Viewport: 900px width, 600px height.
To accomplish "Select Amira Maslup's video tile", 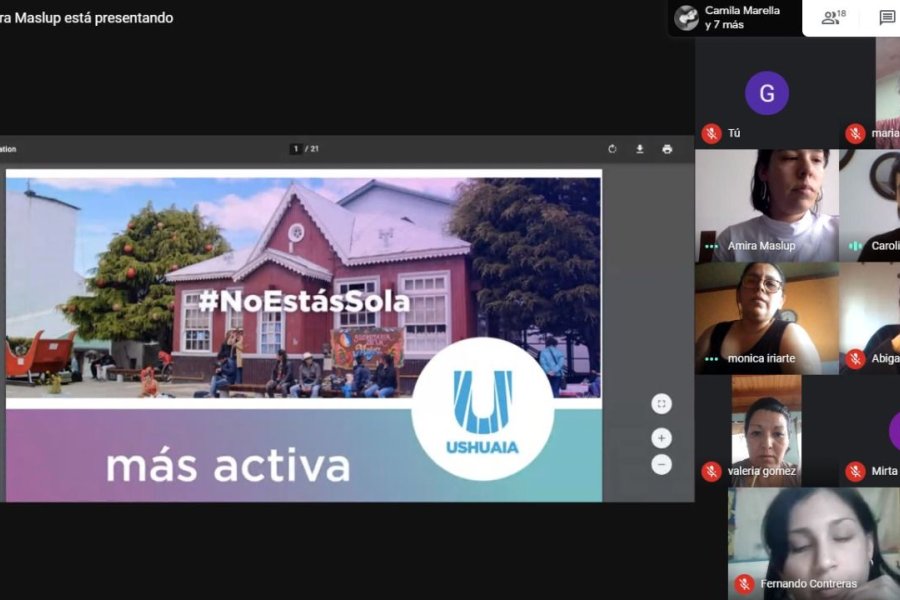I will point(767,206).
